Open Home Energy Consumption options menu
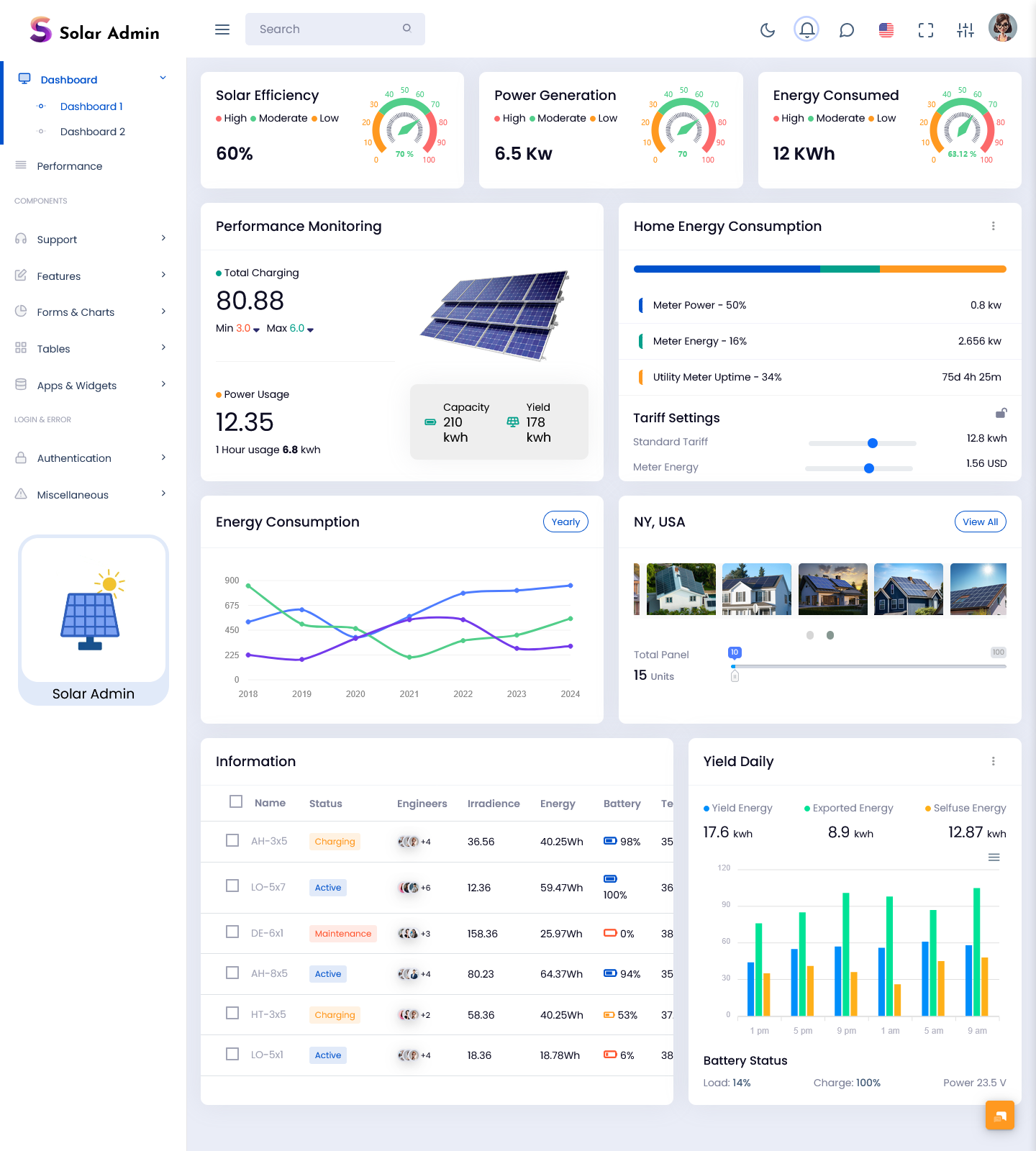 tap(994, 226)
